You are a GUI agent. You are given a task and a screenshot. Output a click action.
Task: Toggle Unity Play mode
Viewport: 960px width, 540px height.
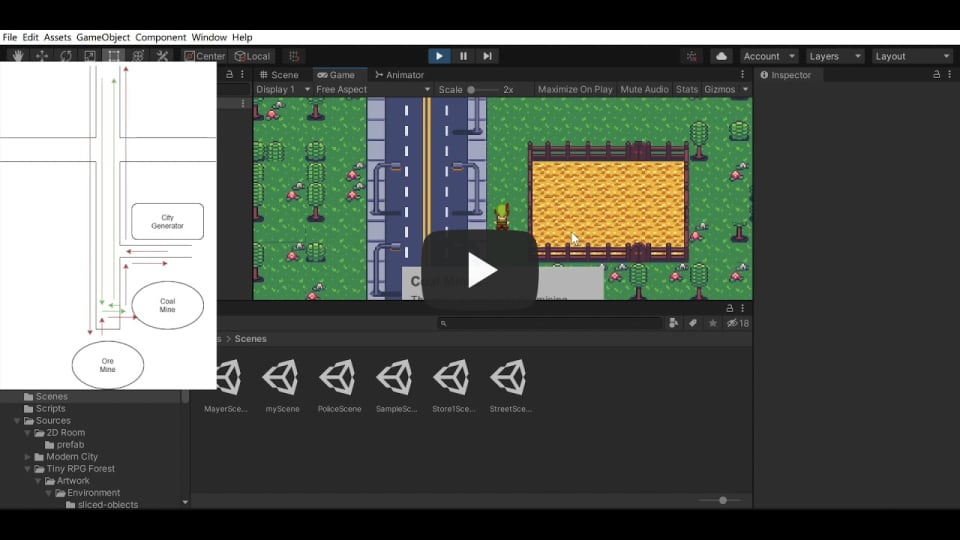click(439, 56)
